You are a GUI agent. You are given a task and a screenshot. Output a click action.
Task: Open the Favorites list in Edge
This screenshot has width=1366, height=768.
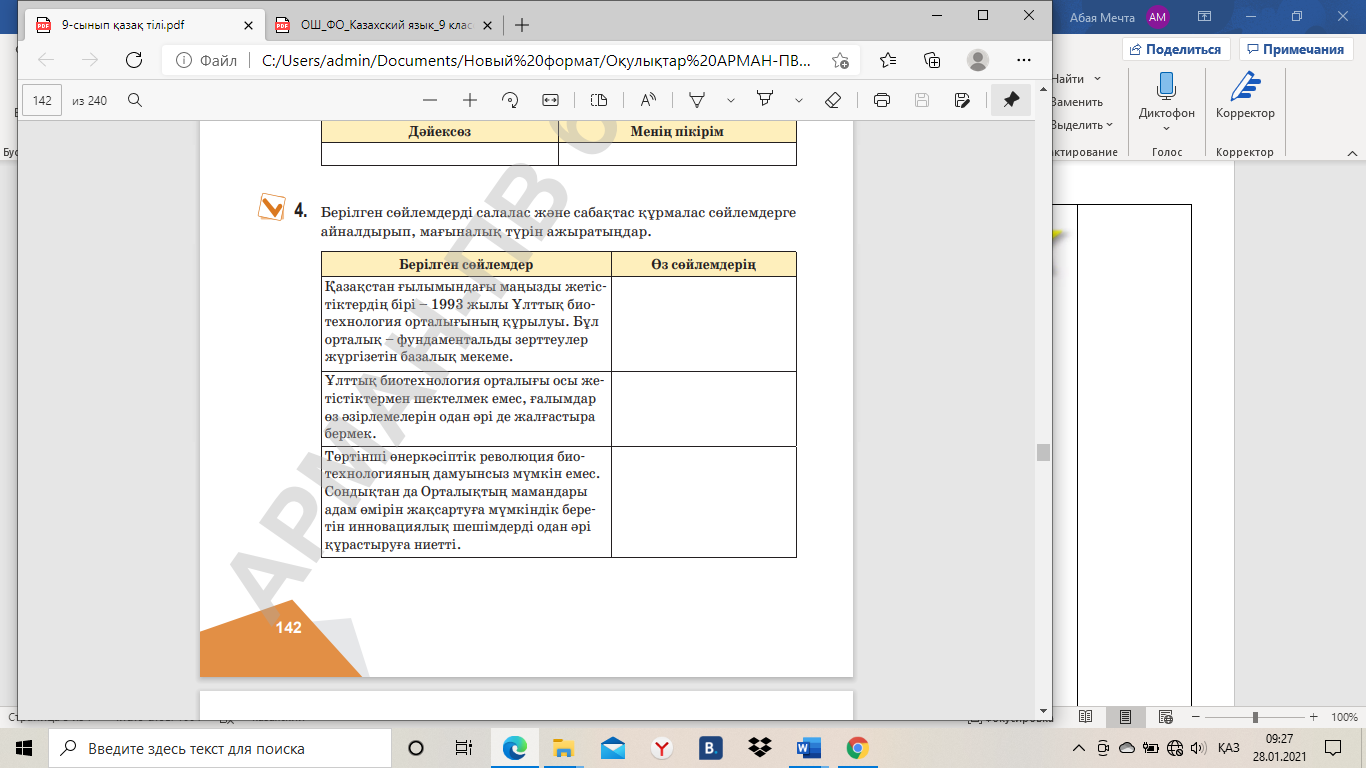[x=889, y=60]
